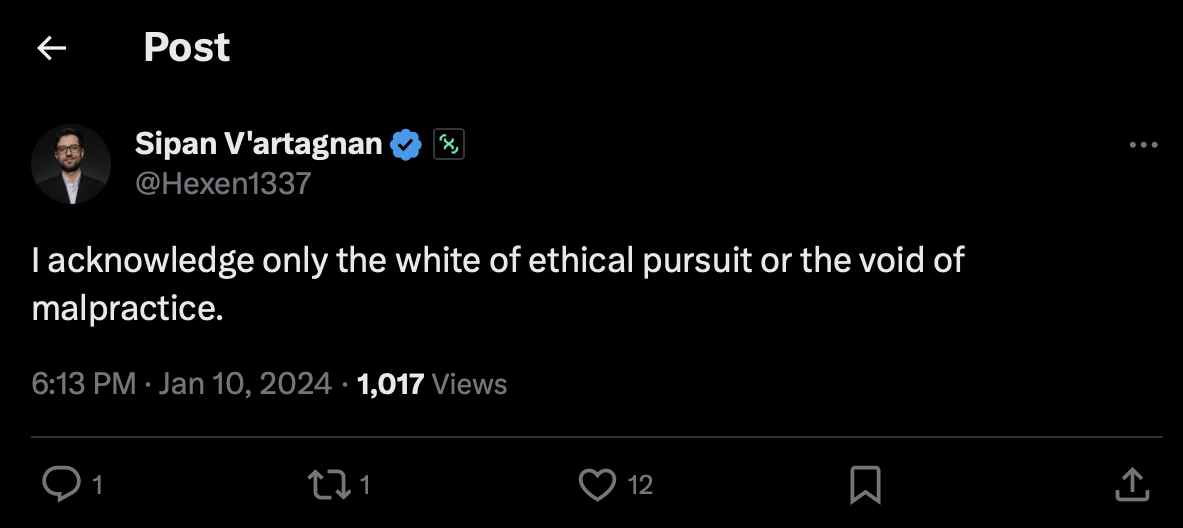Click the repost count number
This screenshot has width=1183, height=528.
(x=365, y=486)
